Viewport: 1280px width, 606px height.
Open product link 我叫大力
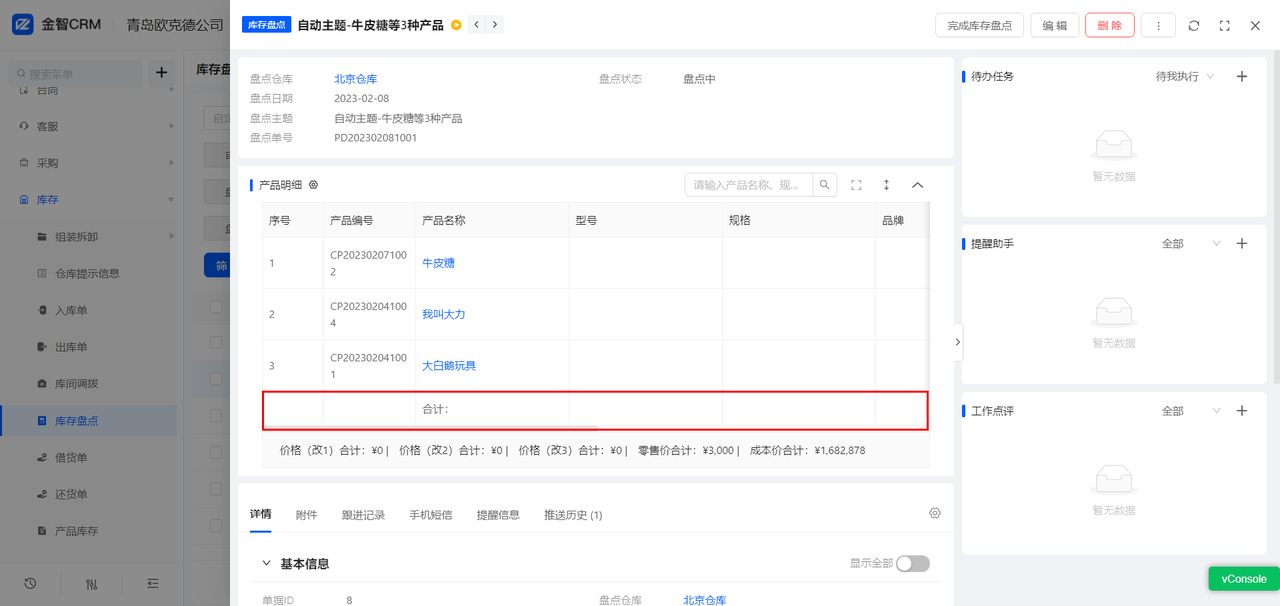pos(443,314)
